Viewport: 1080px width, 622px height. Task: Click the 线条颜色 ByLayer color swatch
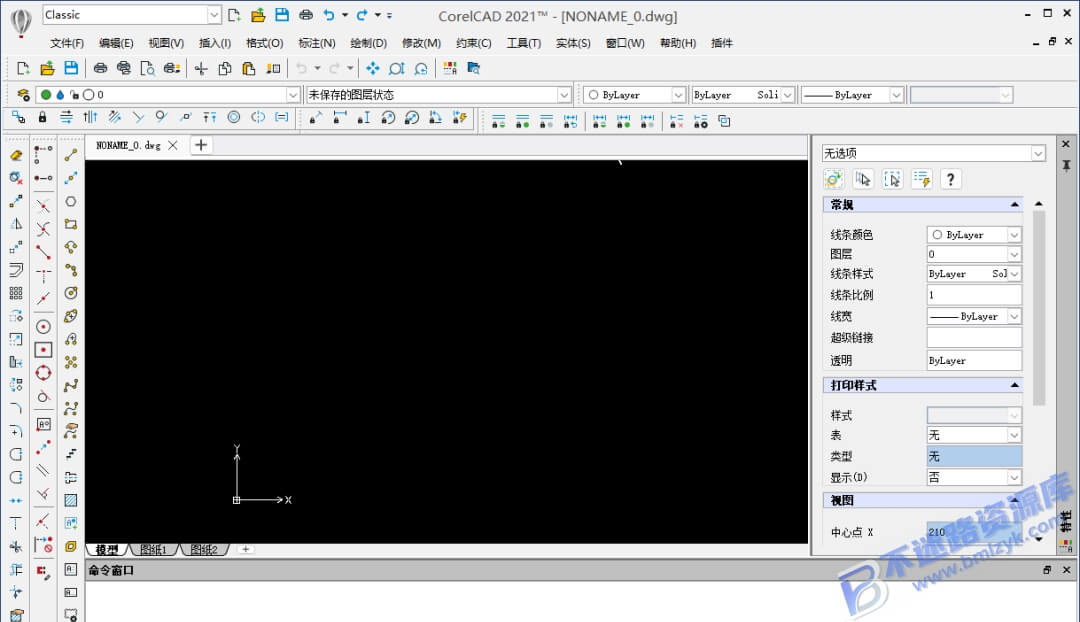pos(937,235)
